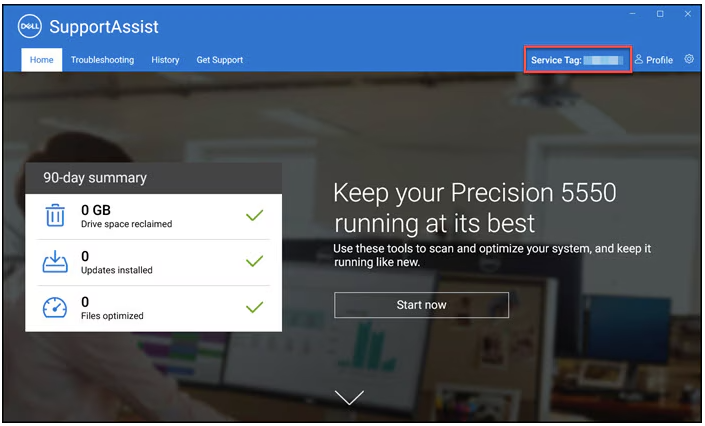Expand the page with the down chevron
The image size is (705, 426).
point(349,397)
